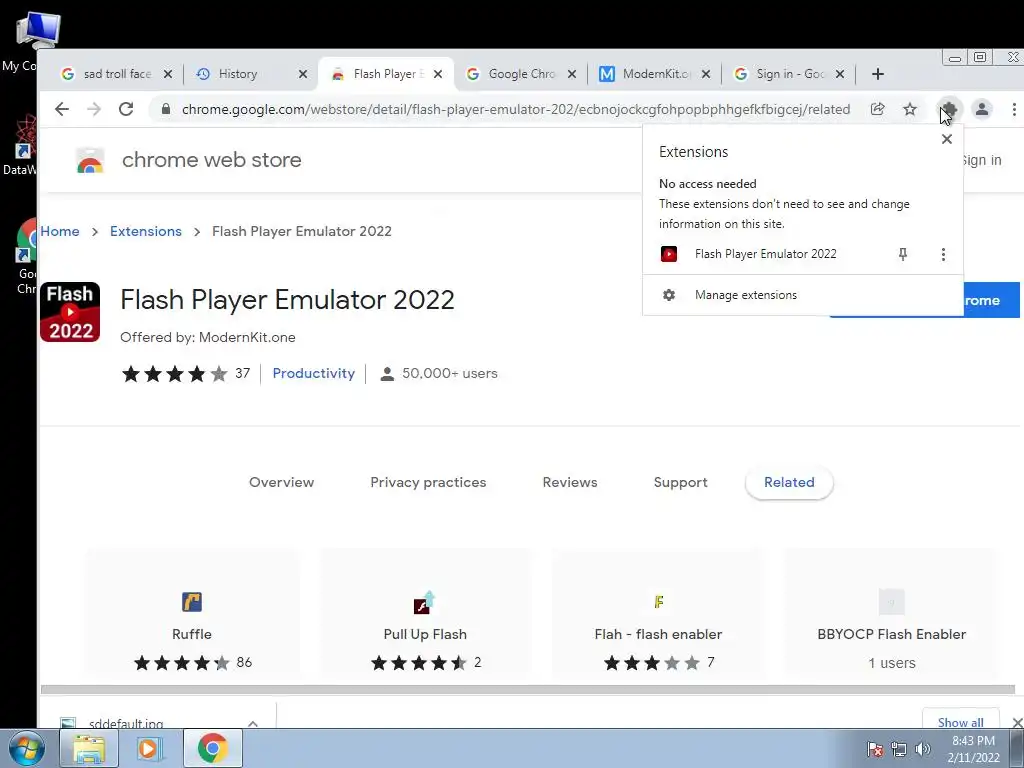Expand the sddefault.jpg download options arrow

(x=253, y=724)
